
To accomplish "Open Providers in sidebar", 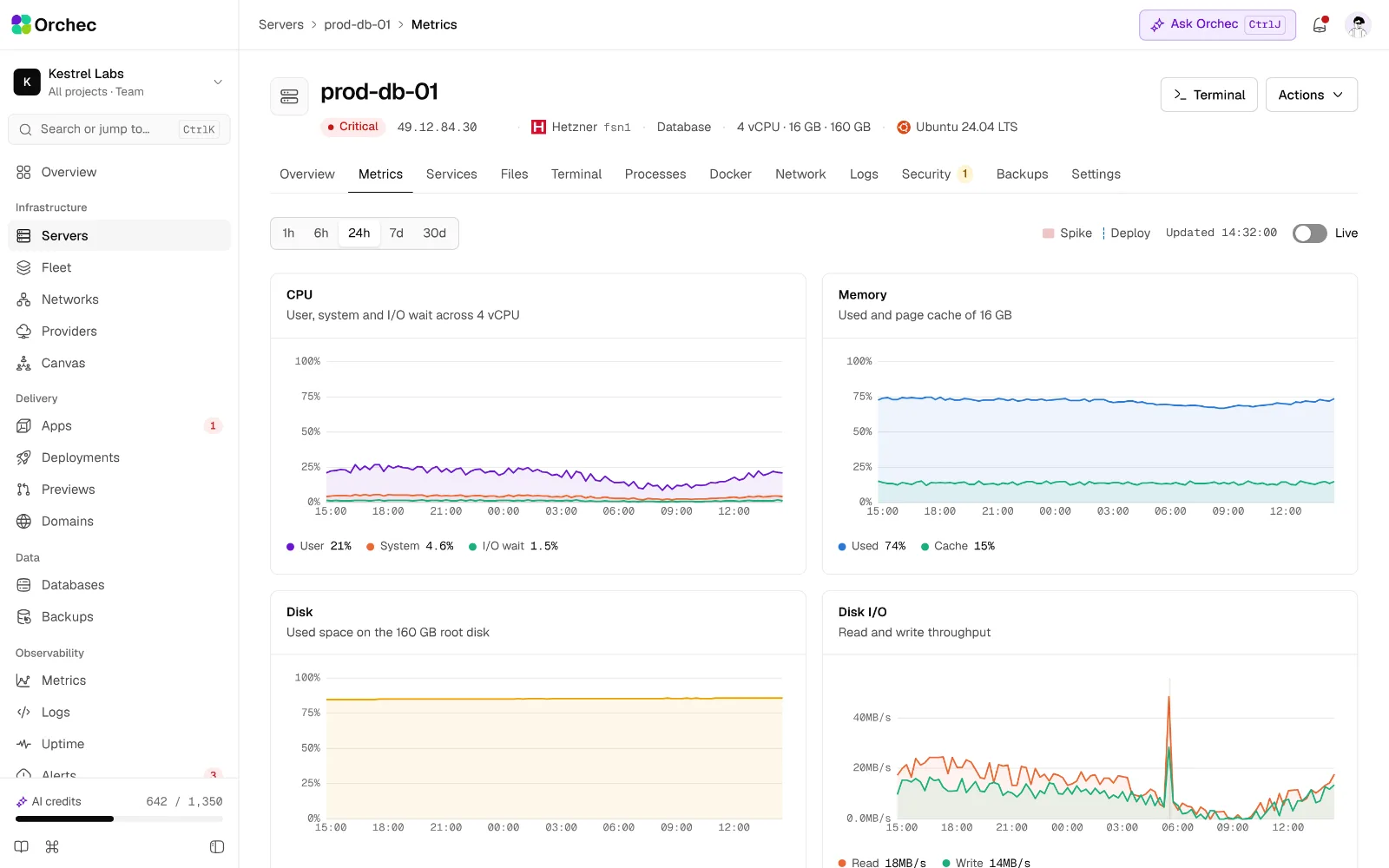I will tap(119, 332).
